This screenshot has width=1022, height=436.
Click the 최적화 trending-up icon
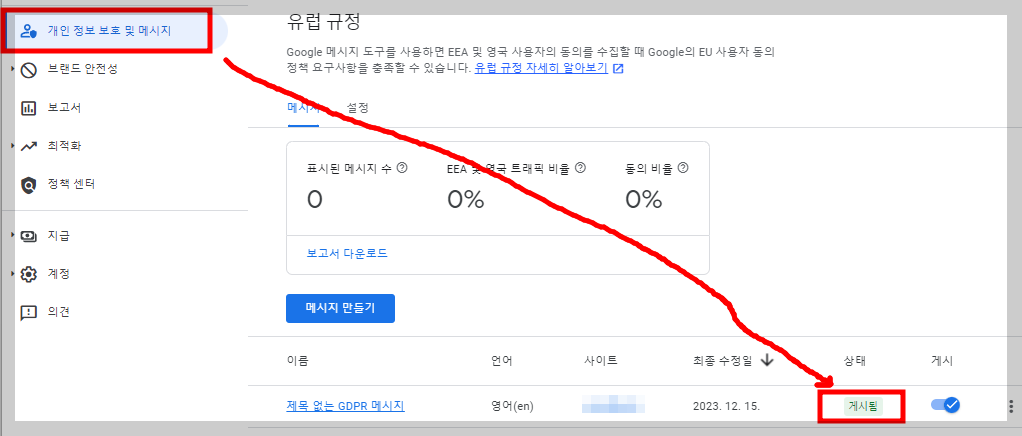coord(29,147)
